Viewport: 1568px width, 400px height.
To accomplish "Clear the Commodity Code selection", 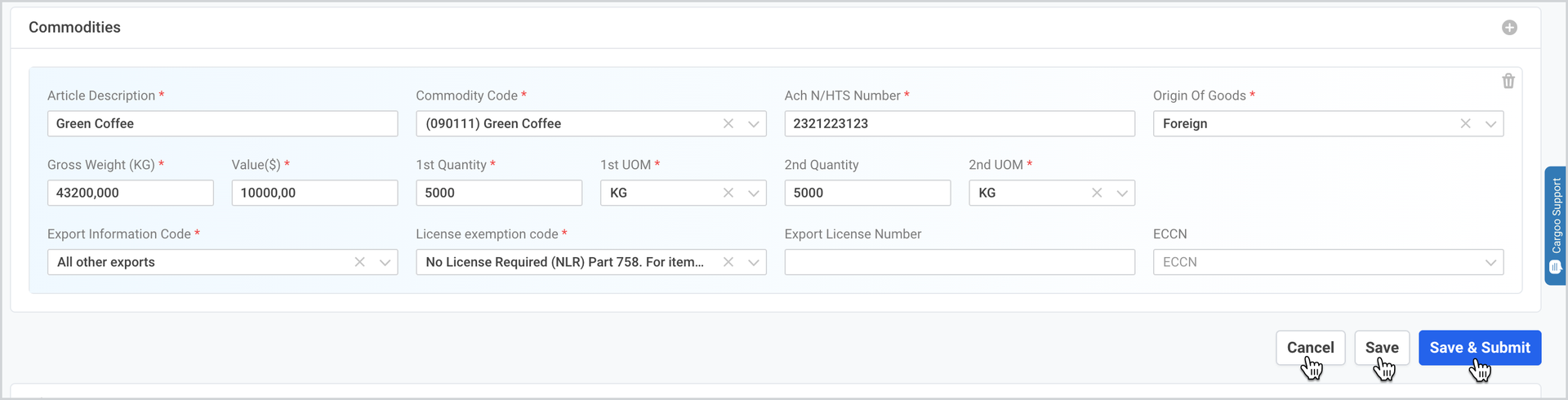I will (728, 123).
